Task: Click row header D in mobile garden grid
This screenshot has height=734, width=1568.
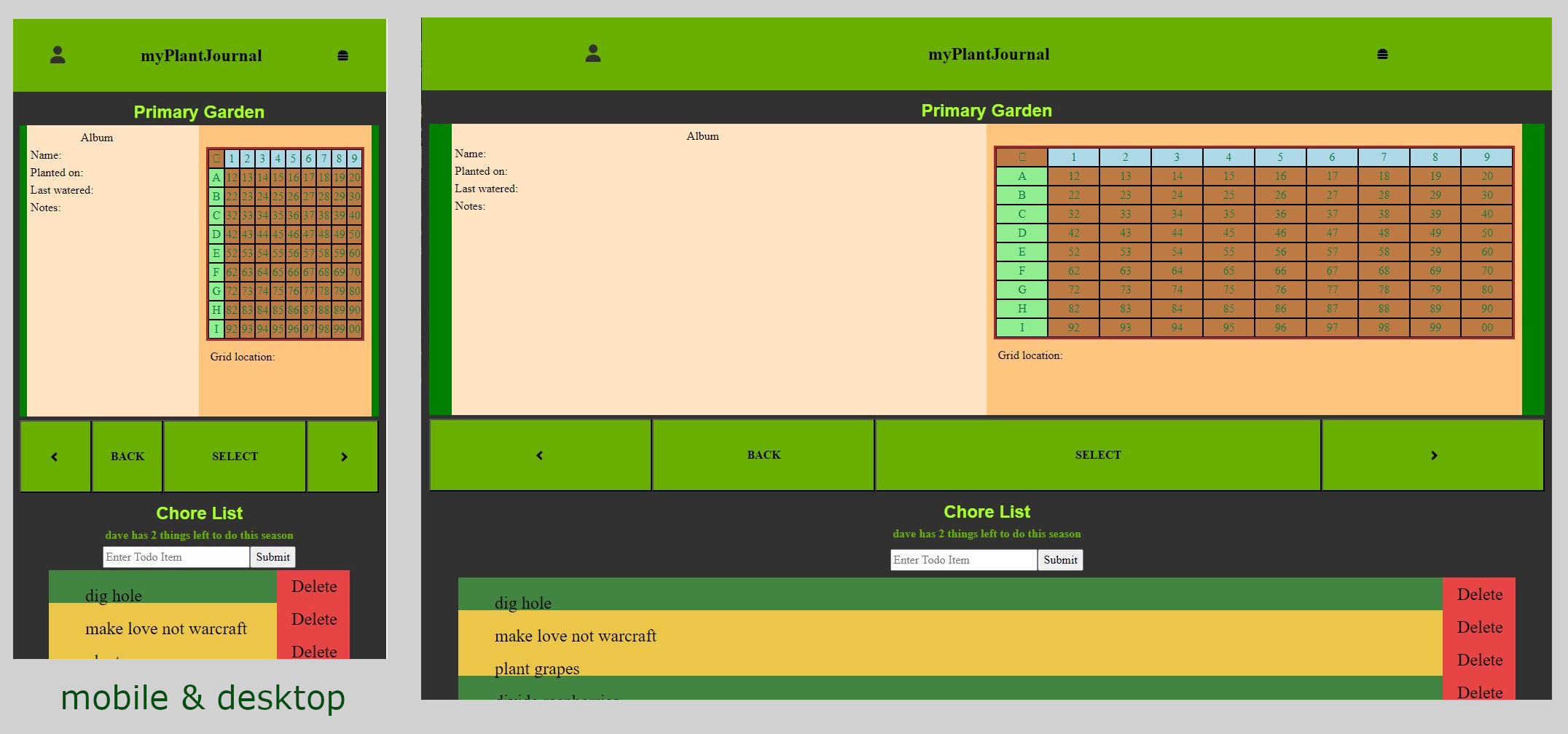Action: point(216,234)
